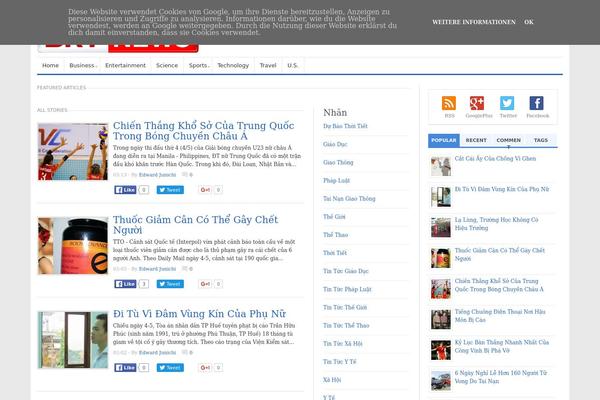Open Weitere Informationen about cookies
The height and width of the screenshot is (400, 600).
pos(474,22)
